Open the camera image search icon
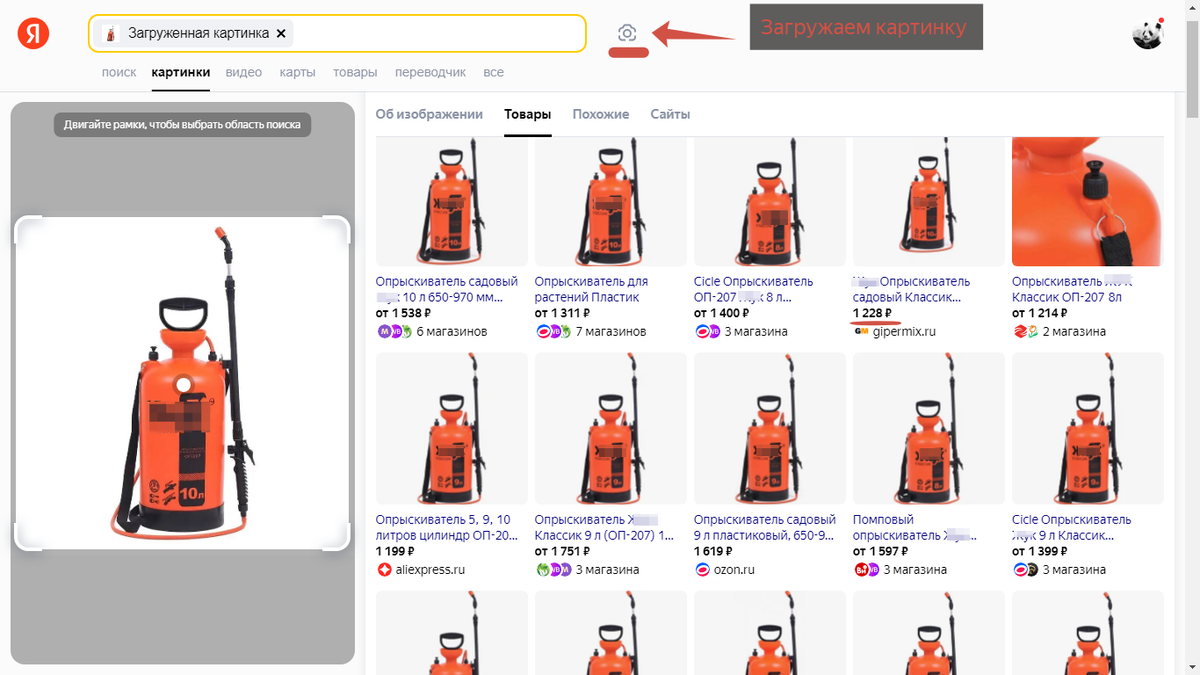The image size is (1200, 675). [x=627, y=33]
